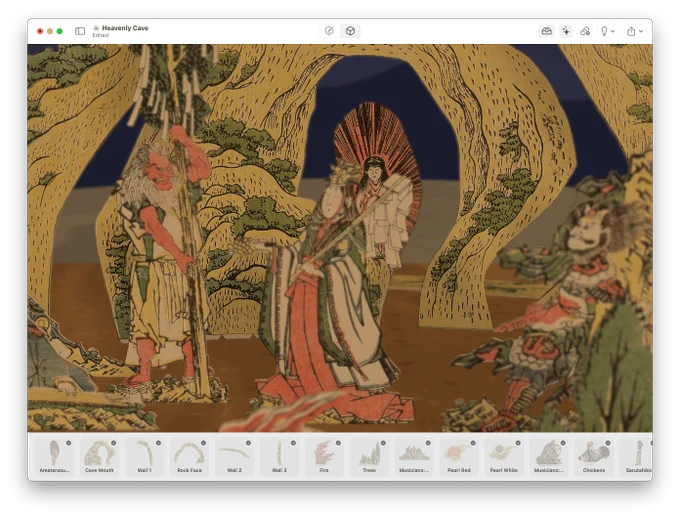Click the overlapping shapes toolbar icon
Screen dimensions: 680x517
click(x=585, y=31)
